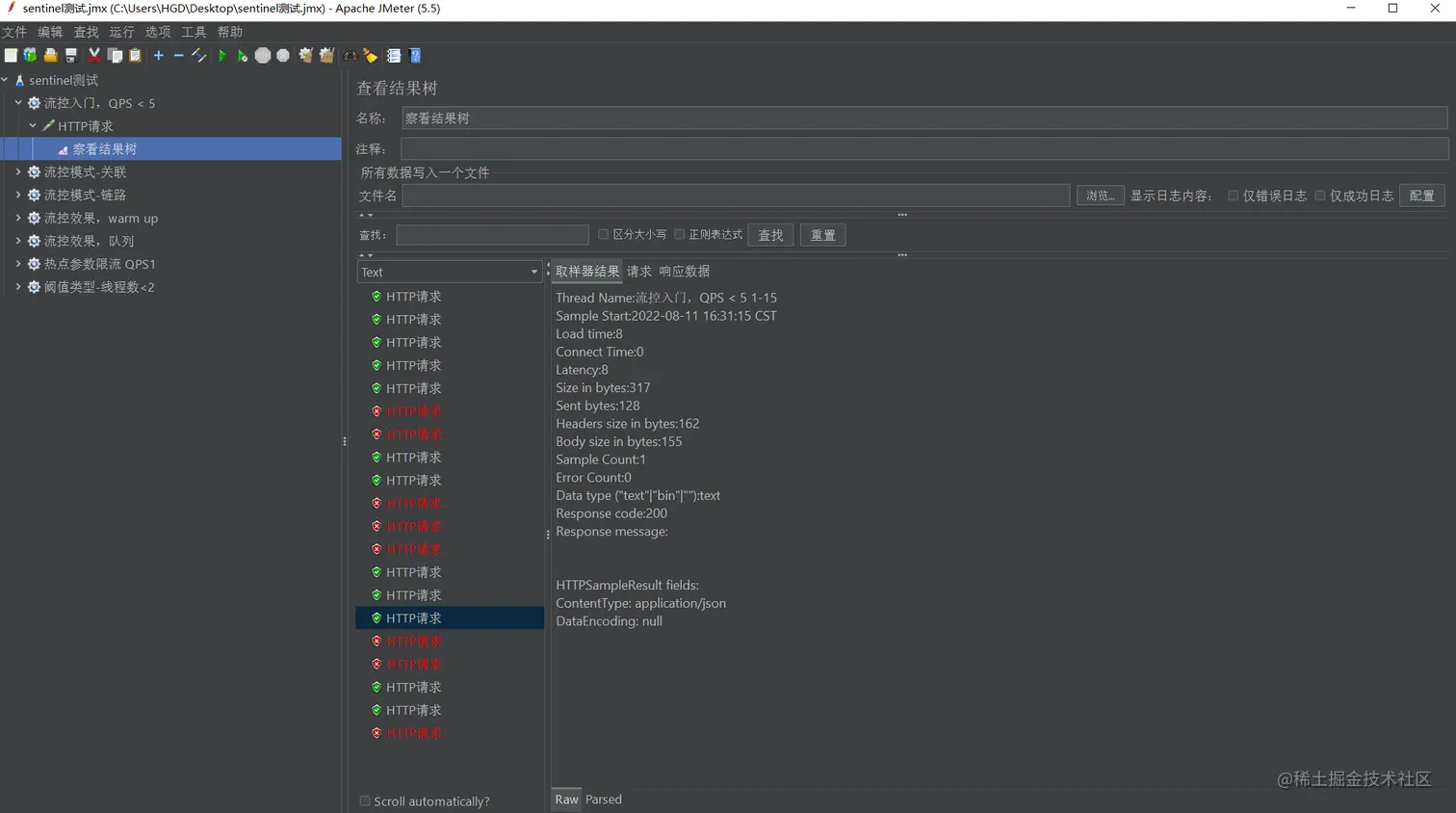Screen dimensions: 1456x813
Task: Clear all results with double broom-gear icon
Action: pyautogui.click(x=326, y=56)
